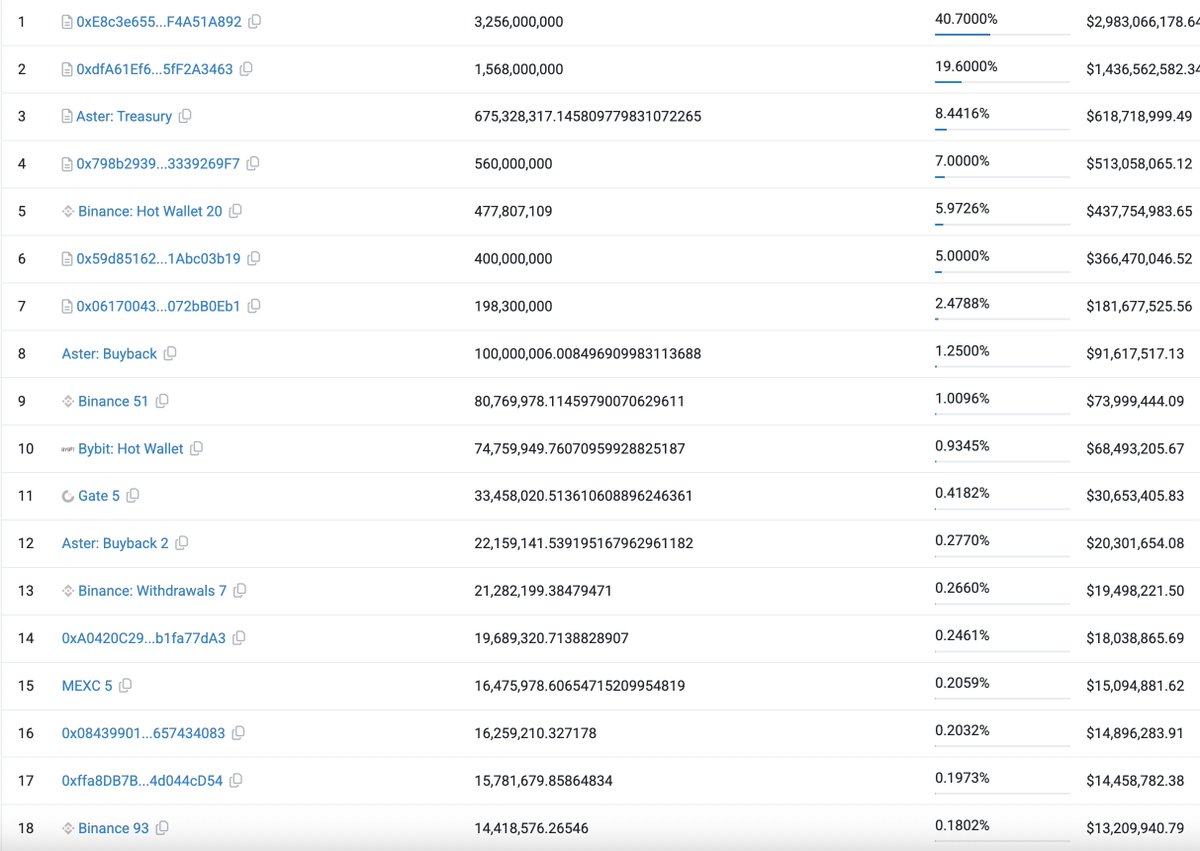The height and width of the screenshot is (851, 1200).
Task: Copy address 0xdfA61Ef6...5fF2A3463
Action: pos(246,69)
